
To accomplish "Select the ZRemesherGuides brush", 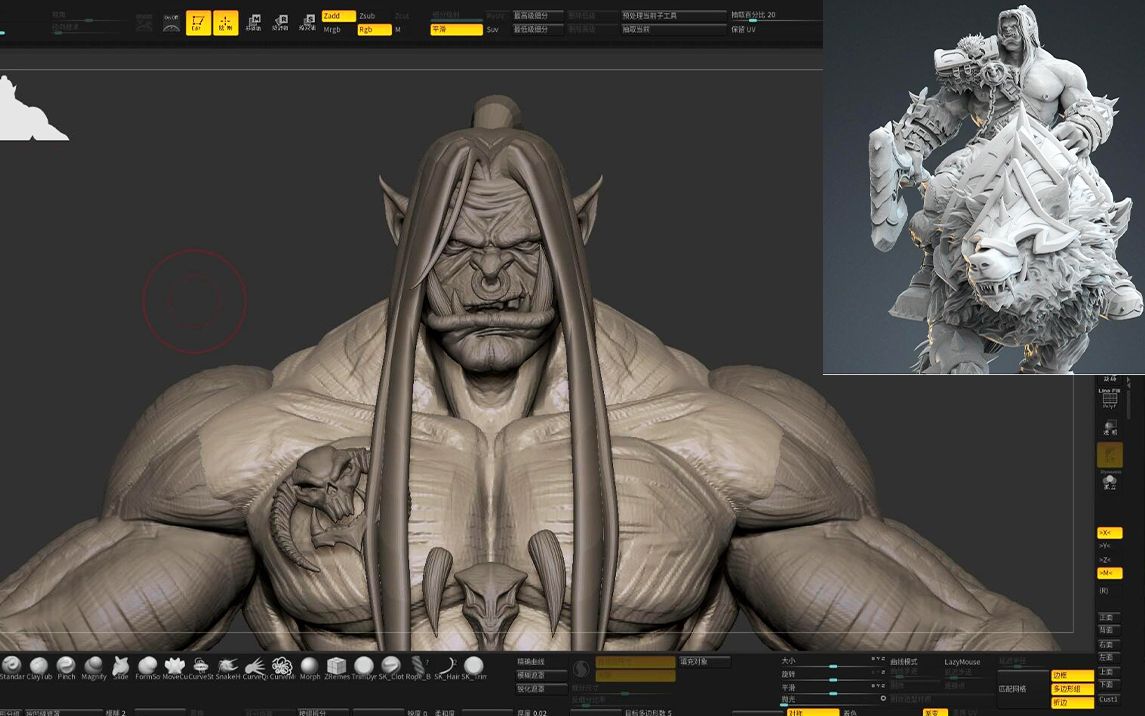I will point(337,667).
